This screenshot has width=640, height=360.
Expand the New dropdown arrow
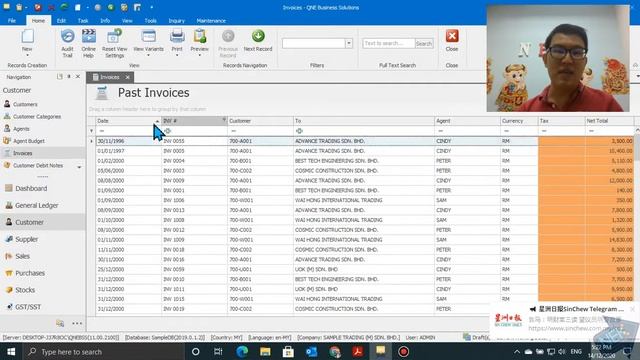coord(27,55)
